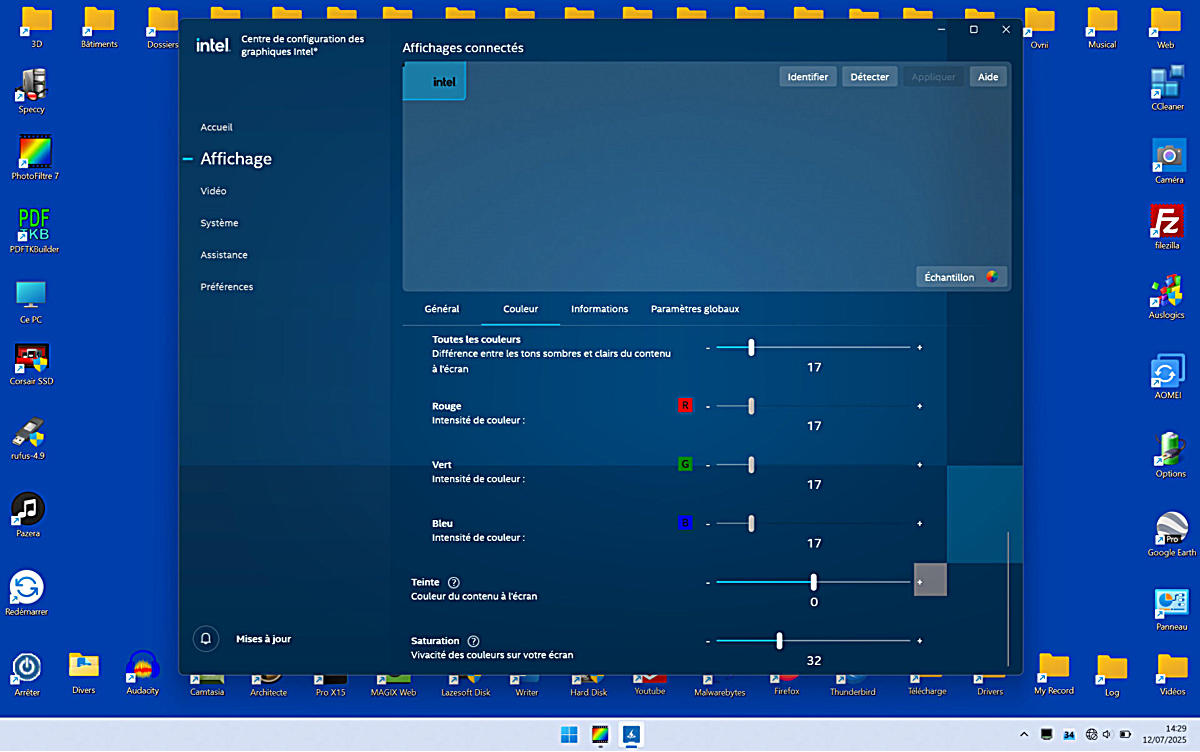Screen dimensions: 1200x752
Task: Open the Paramètres globaux tab
Action: click(x=695, y=309)
